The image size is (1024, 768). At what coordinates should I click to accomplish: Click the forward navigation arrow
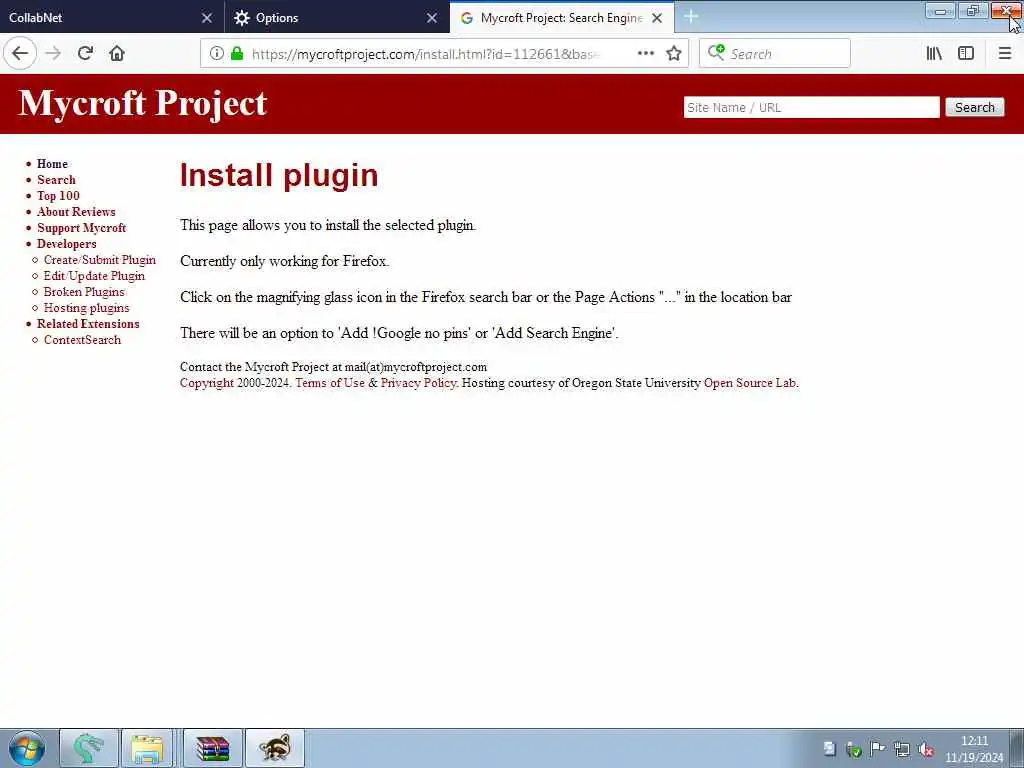pos(54,54)
